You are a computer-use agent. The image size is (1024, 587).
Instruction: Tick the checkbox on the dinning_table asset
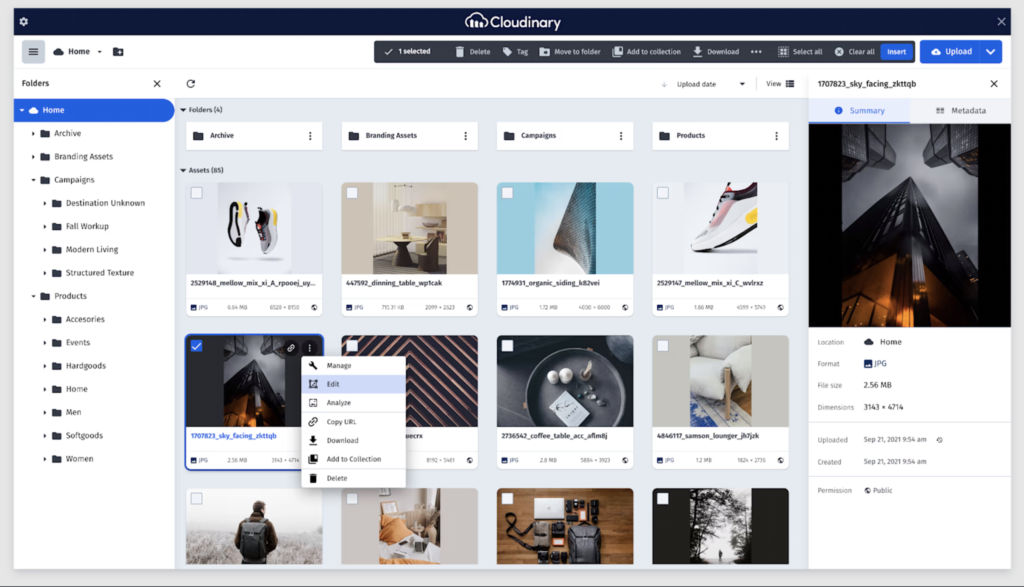[x=352, y=193]
